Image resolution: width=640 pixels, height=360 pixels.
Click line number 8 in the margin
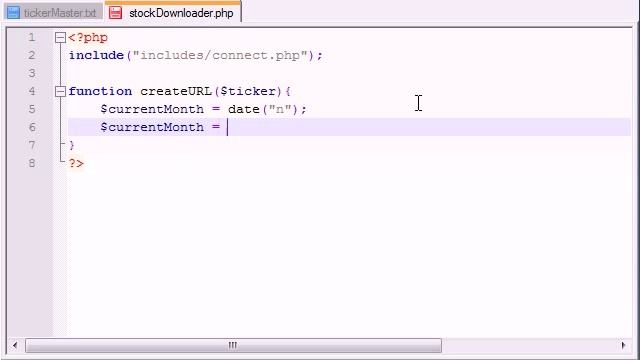click(x=31, y=163)
